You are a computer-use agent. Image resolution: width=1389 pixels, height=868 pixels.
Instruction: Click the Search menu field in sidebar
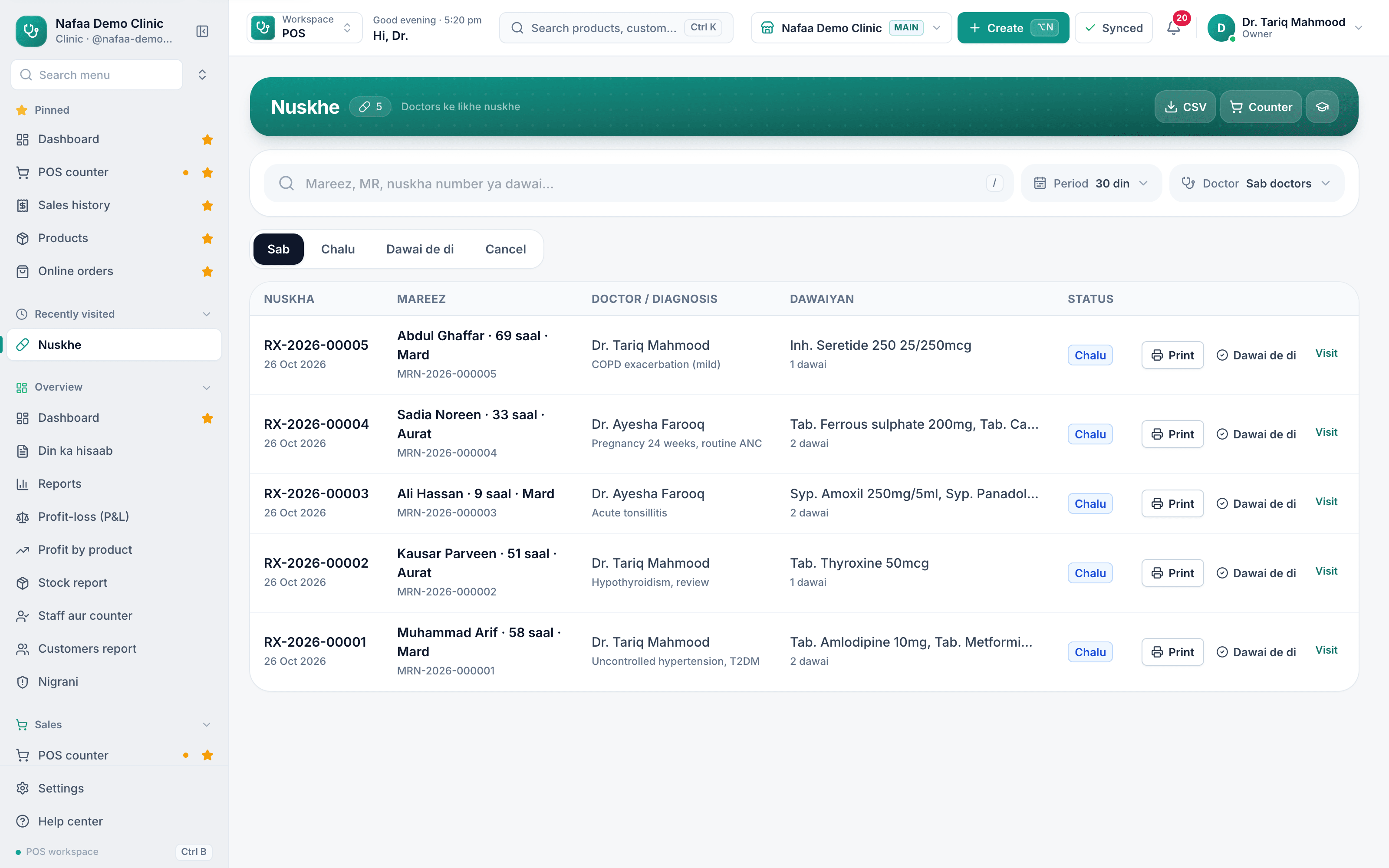96,75
